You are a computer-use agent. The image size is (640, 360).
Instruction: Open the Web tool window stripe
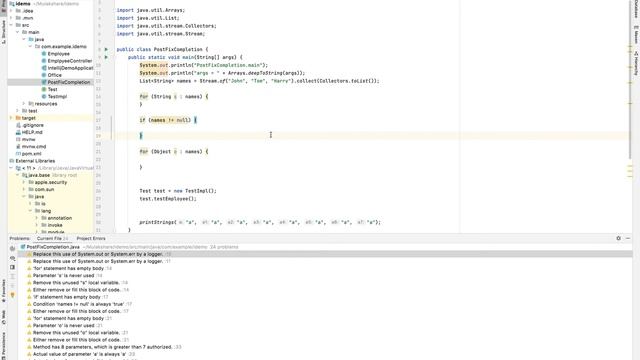point(4,318)
